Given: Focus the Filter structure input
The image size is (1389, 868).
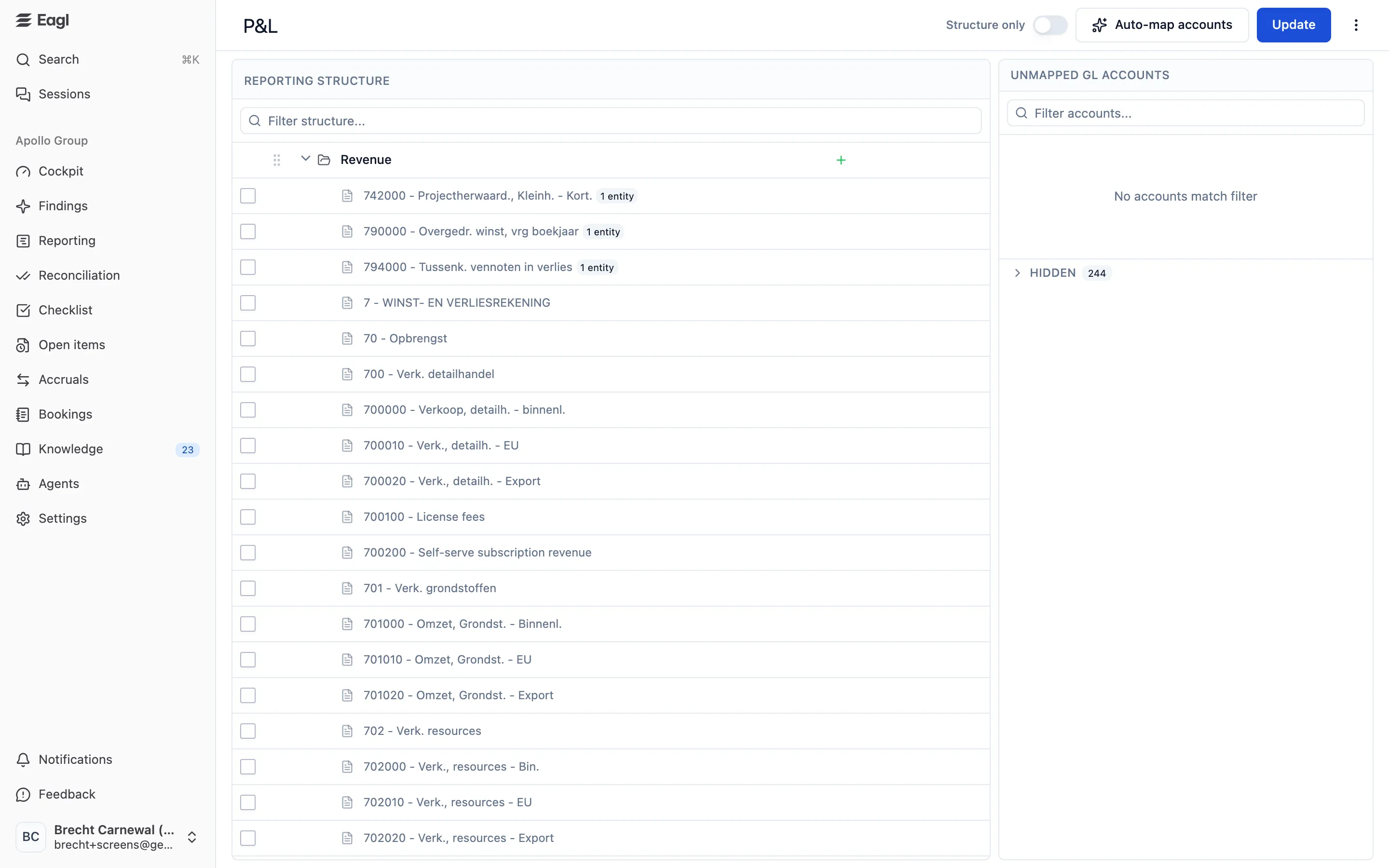Looking at the screenshot, I should [x=611, y=121].
